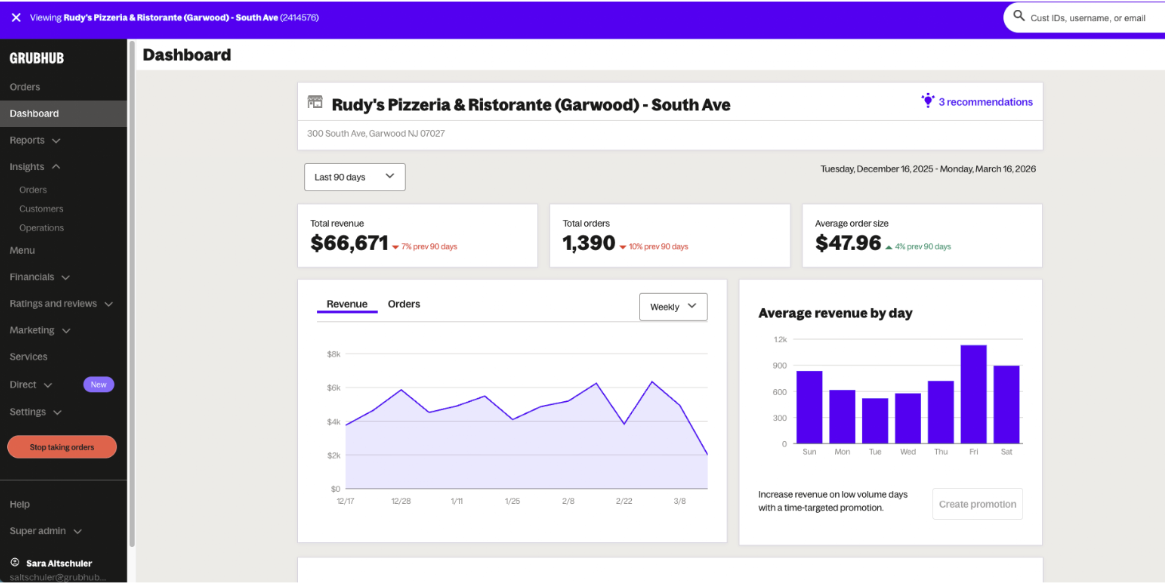The image size is (1165, 583).
Task: Open the Weekly interval dropdown
Action: coord(672,307)
